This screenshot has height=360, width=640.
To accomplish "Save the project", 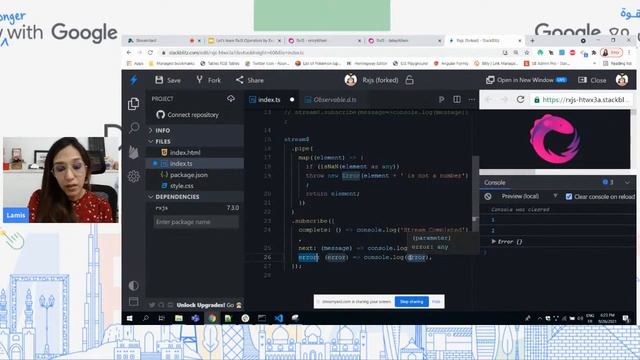I will 168,80.
